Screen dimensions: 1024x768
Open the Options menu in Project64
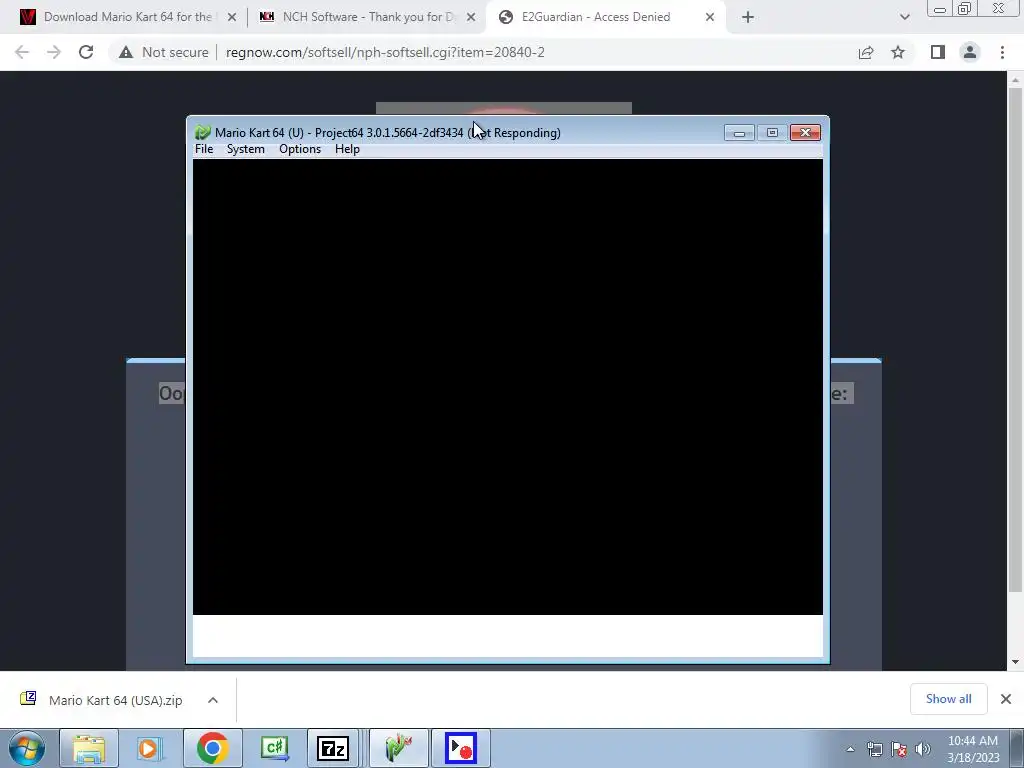pos(300,149)
